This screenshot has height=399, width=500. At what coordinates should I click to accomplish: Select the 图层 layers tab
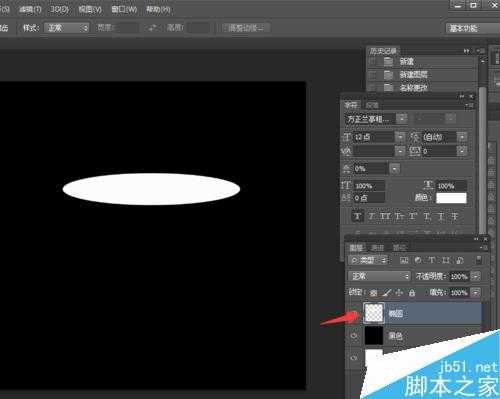[356, 248]
